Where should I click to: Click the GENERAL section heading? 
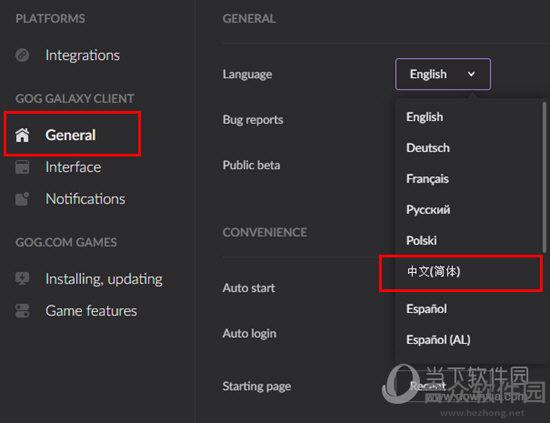tap(249, 19)
